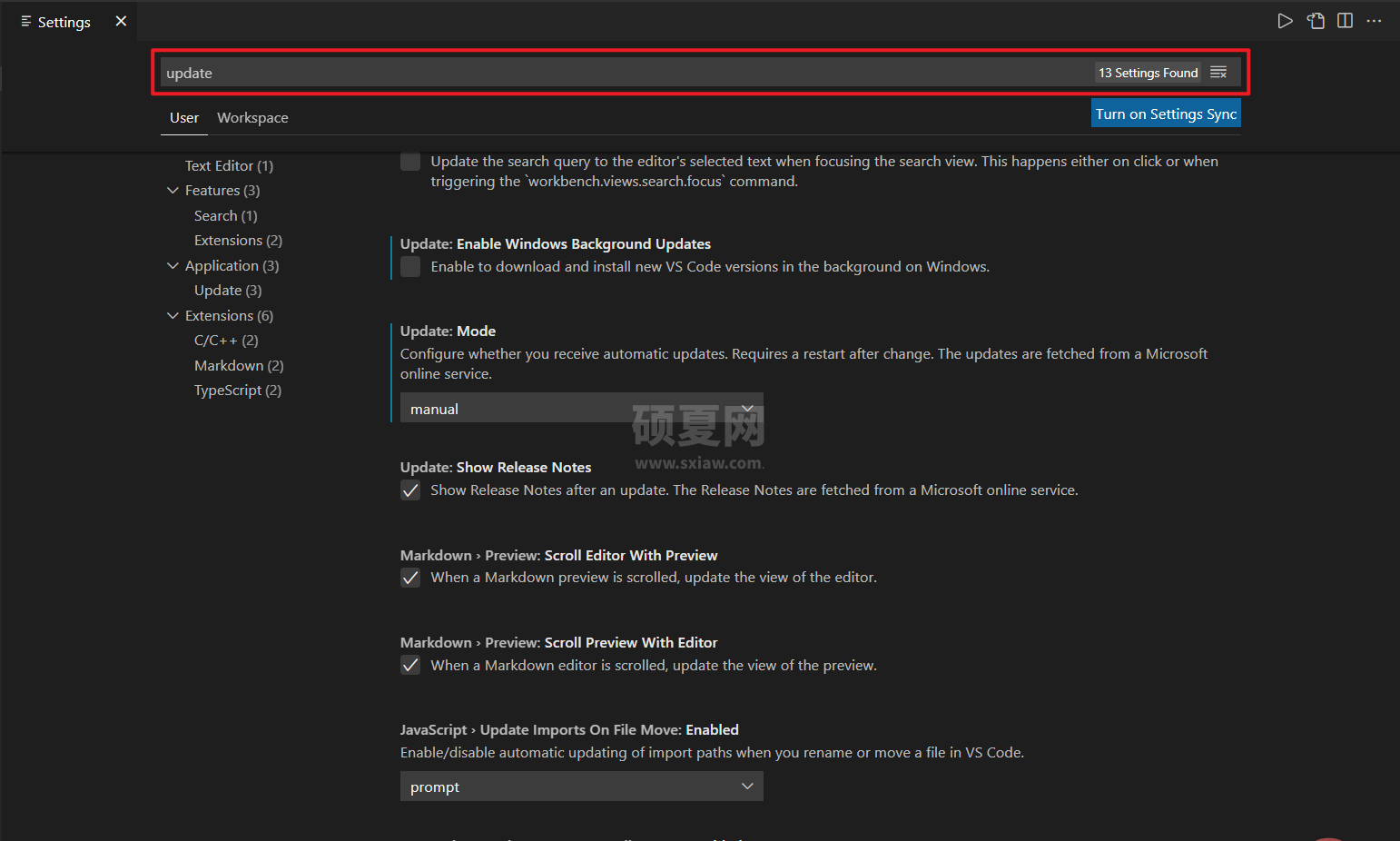Select Application (3) in settings tree
This screenshot has height=841, width=1400.
[232, 266]
